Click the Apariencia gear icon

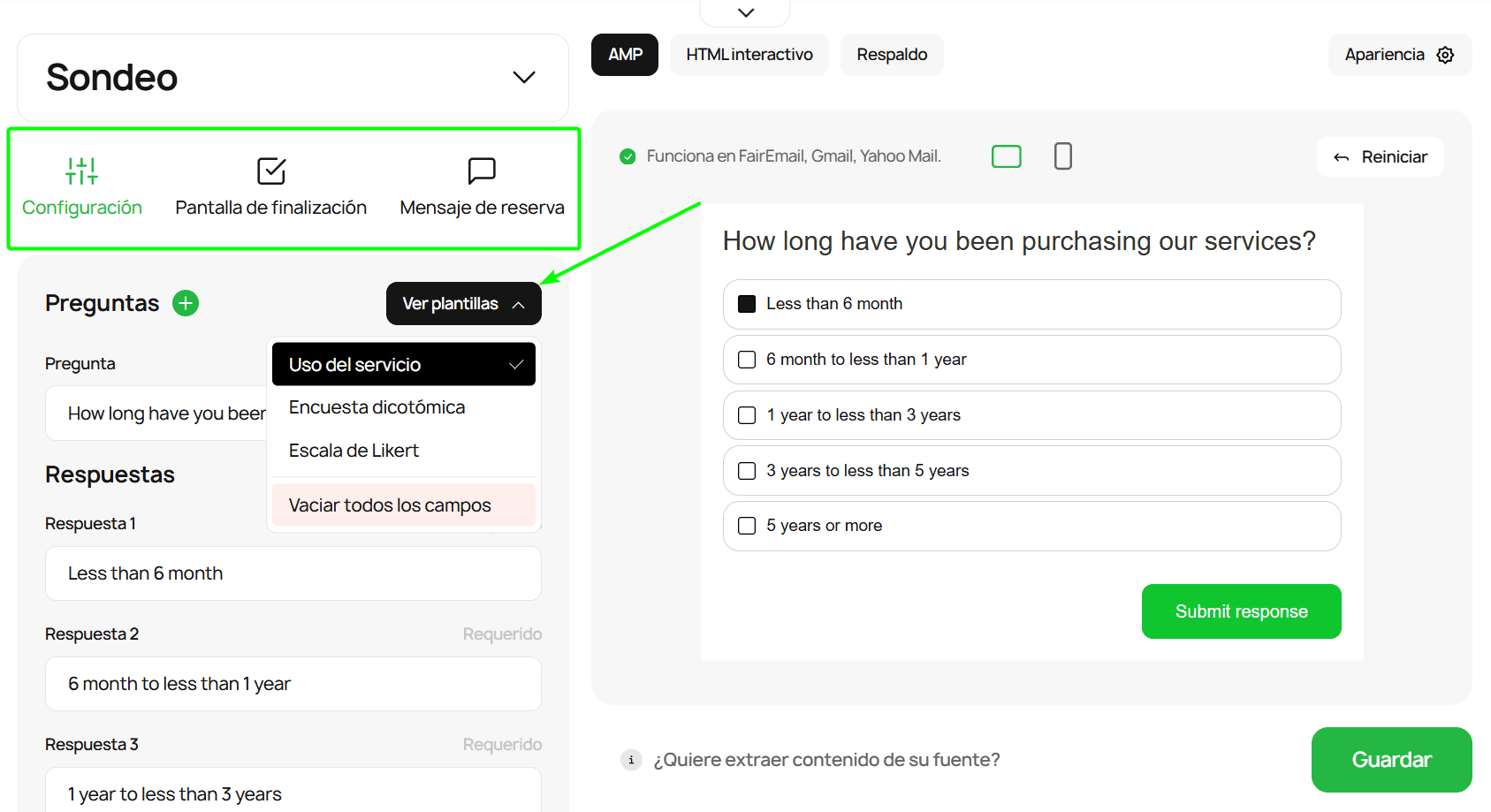1445,55
